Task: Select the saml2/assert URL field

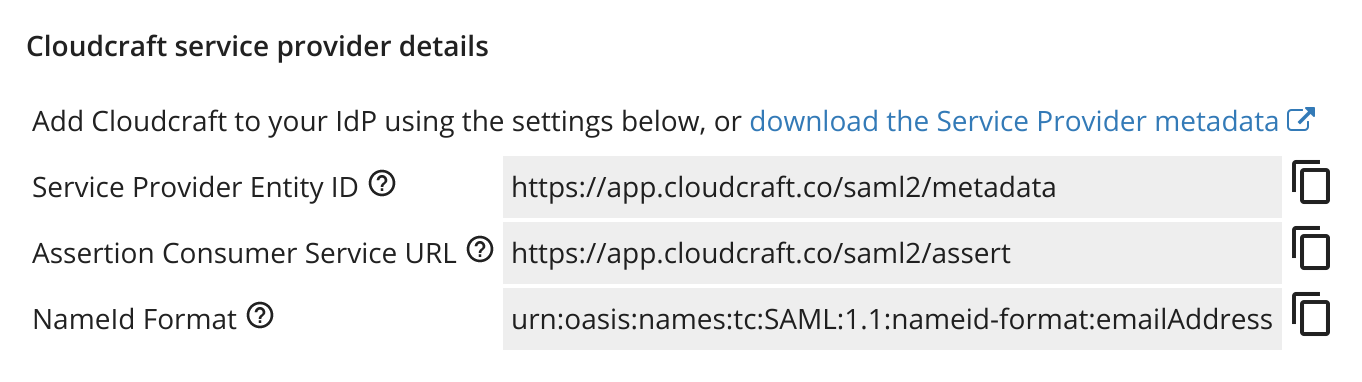Action: [892, 253]
